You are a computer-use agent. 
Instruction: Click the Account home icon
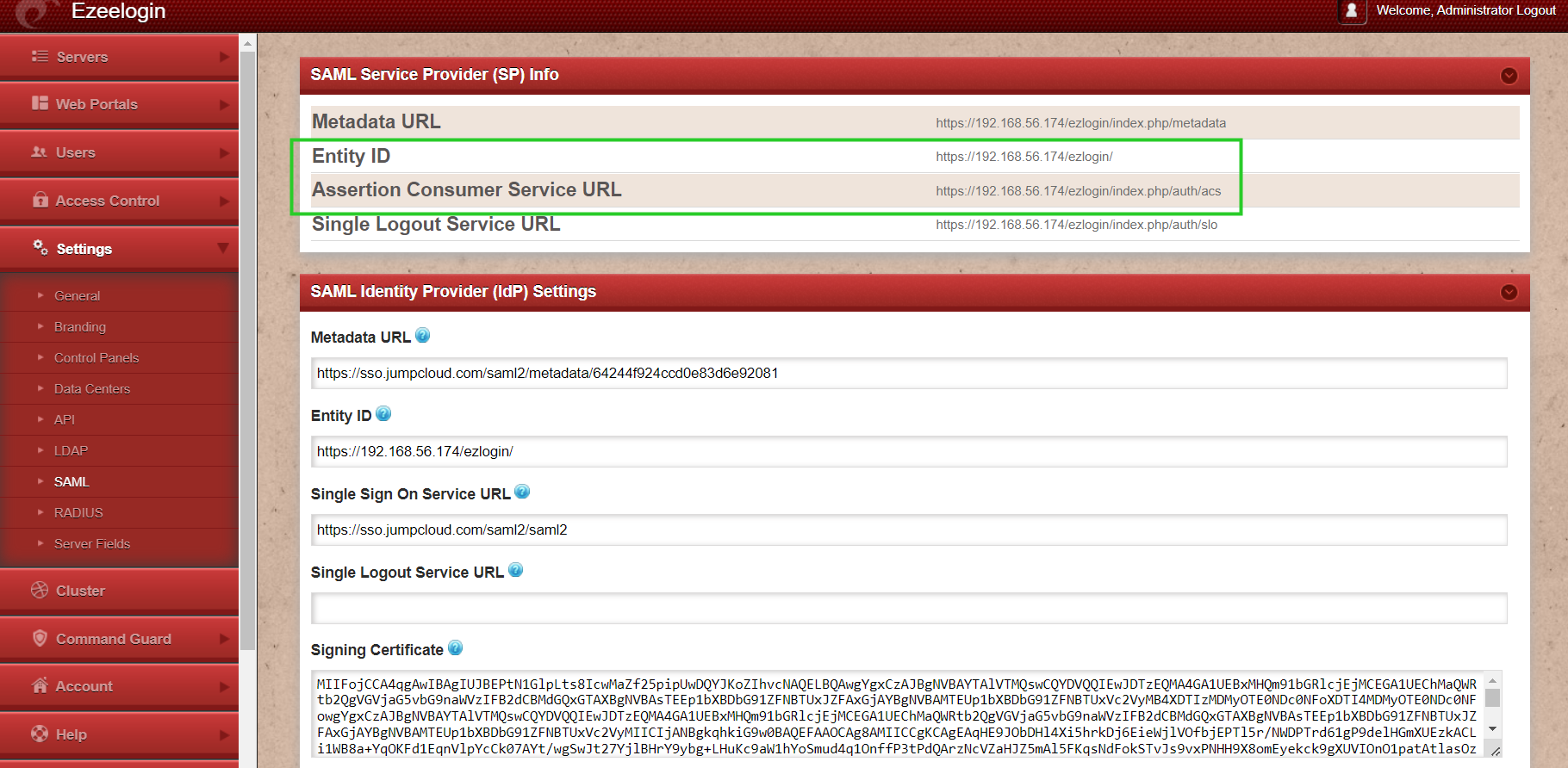[x=40, y=685]
